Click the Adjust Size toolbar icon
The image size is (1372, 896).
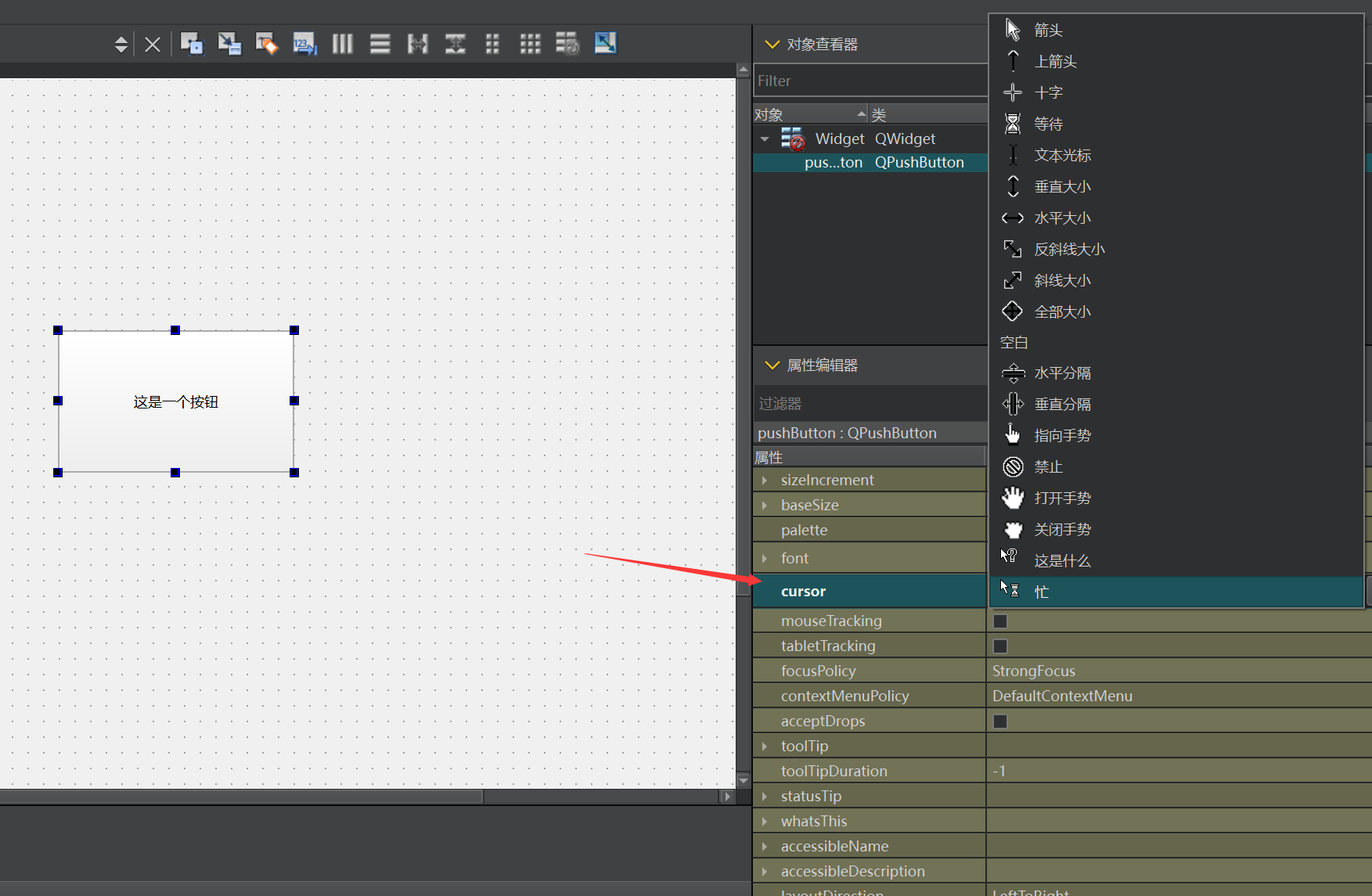tap(605, 43)
